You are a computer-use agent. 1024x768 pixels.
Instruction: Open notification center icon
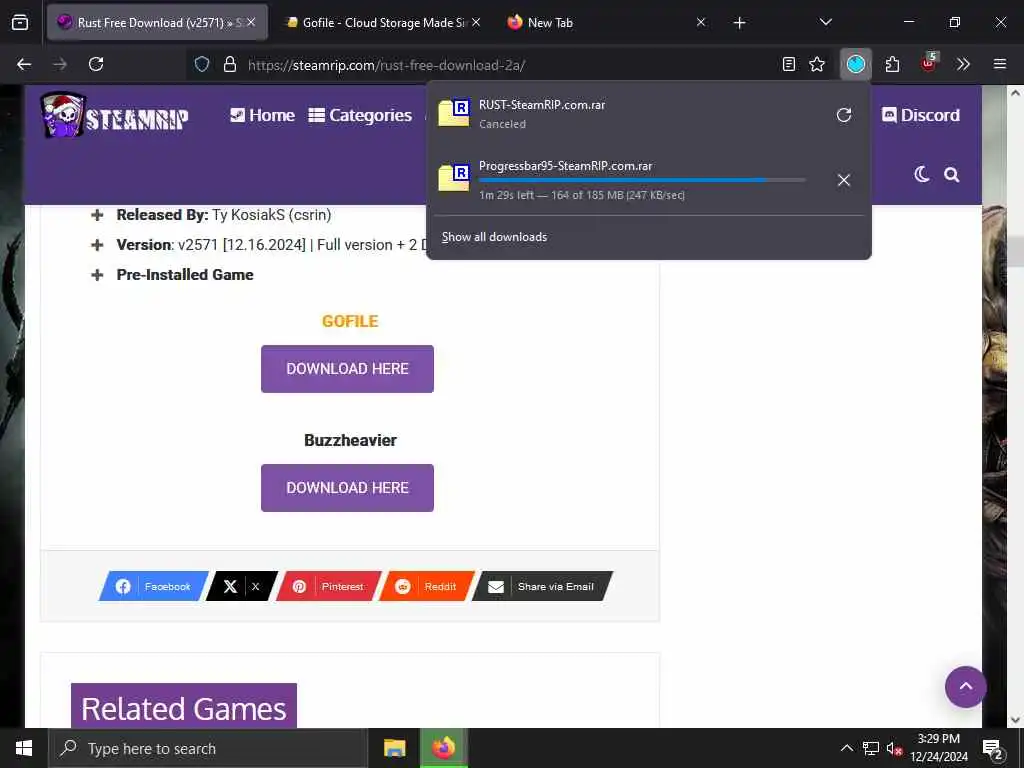992,750
